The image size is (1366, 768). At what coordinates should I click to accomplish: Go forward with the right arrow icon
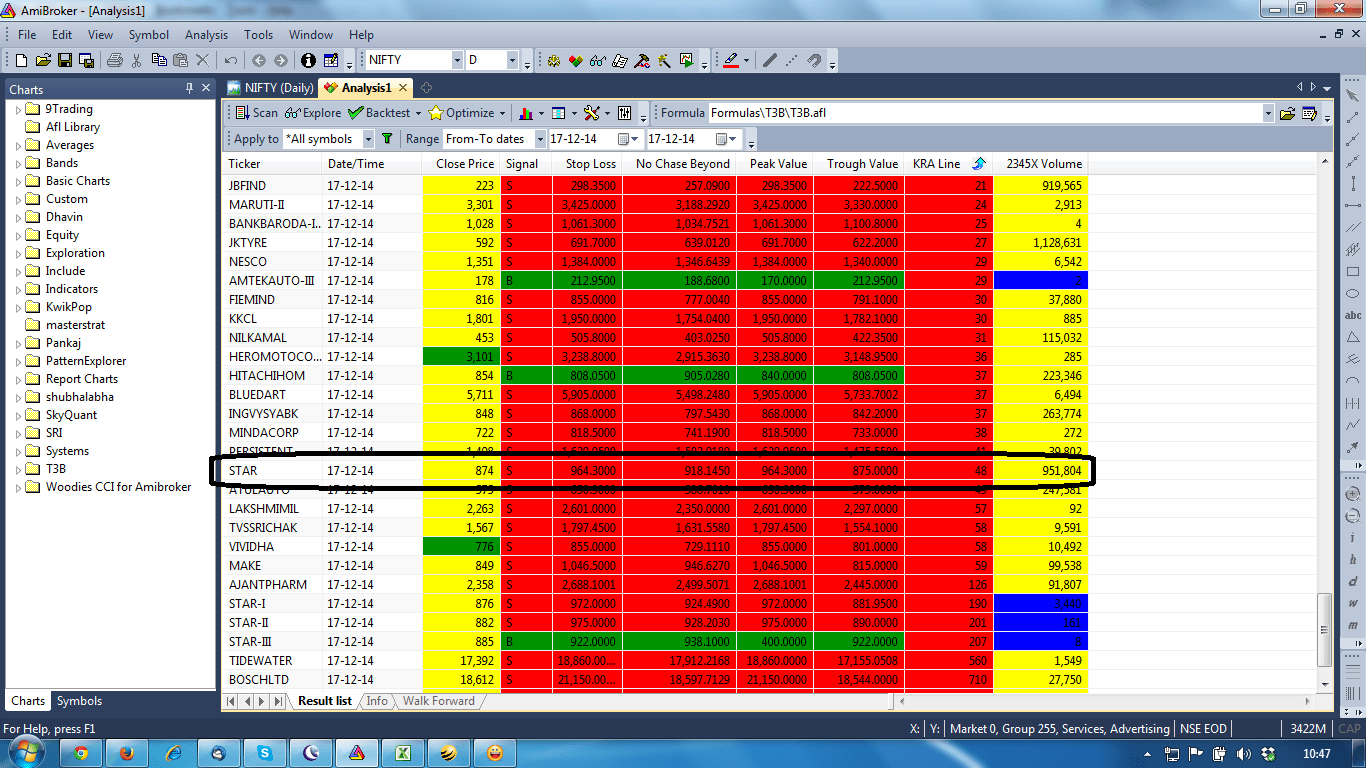coord(281,61)
